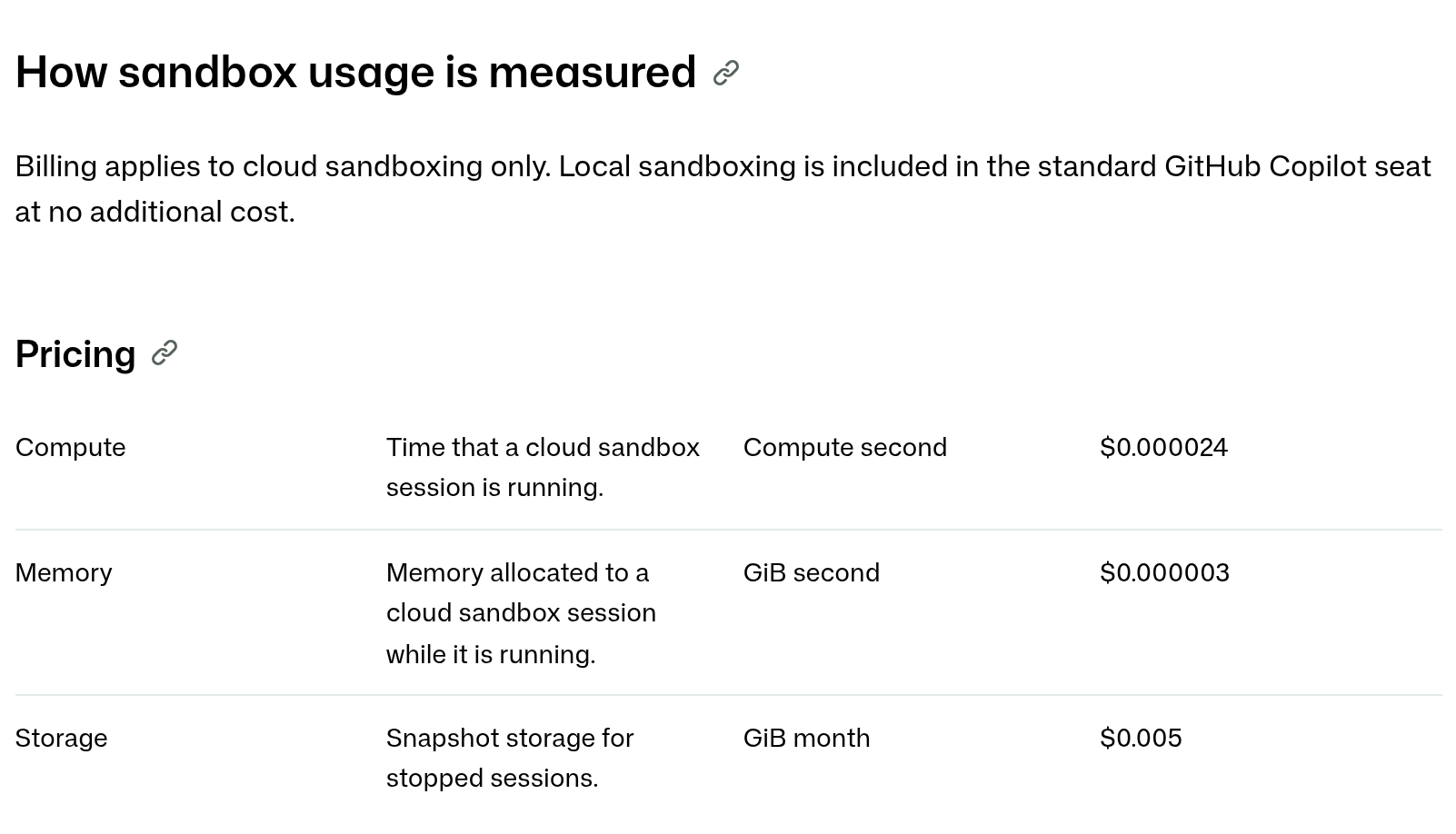Image resolution: width=1456 pixels, height=834 pixels.
Task: Select the Compute row label
Action: (x=70, y=447)
